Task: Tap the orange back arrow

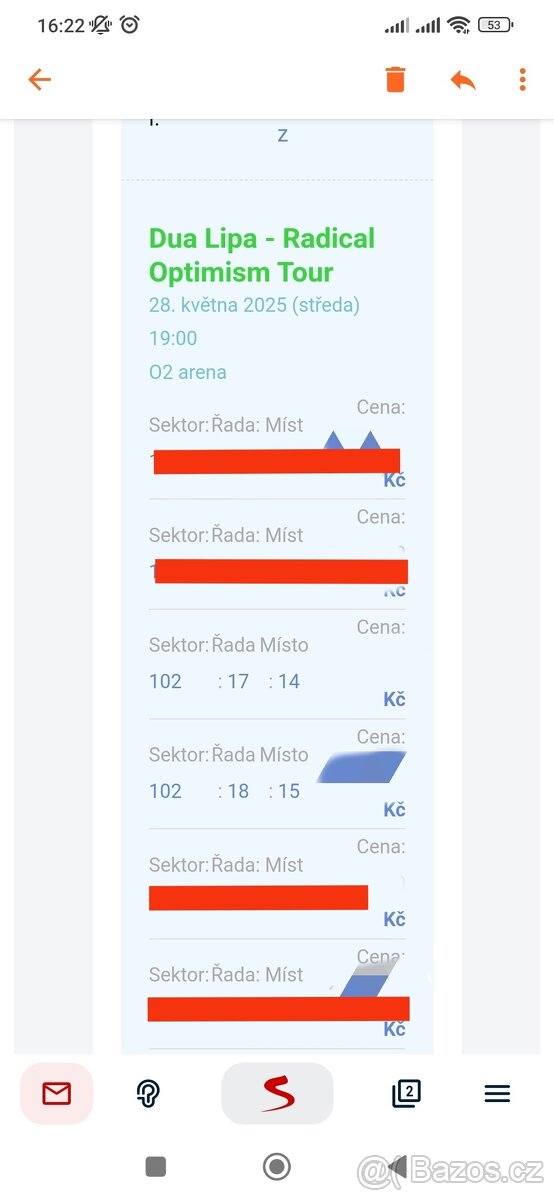Action: tap(39, 80)
